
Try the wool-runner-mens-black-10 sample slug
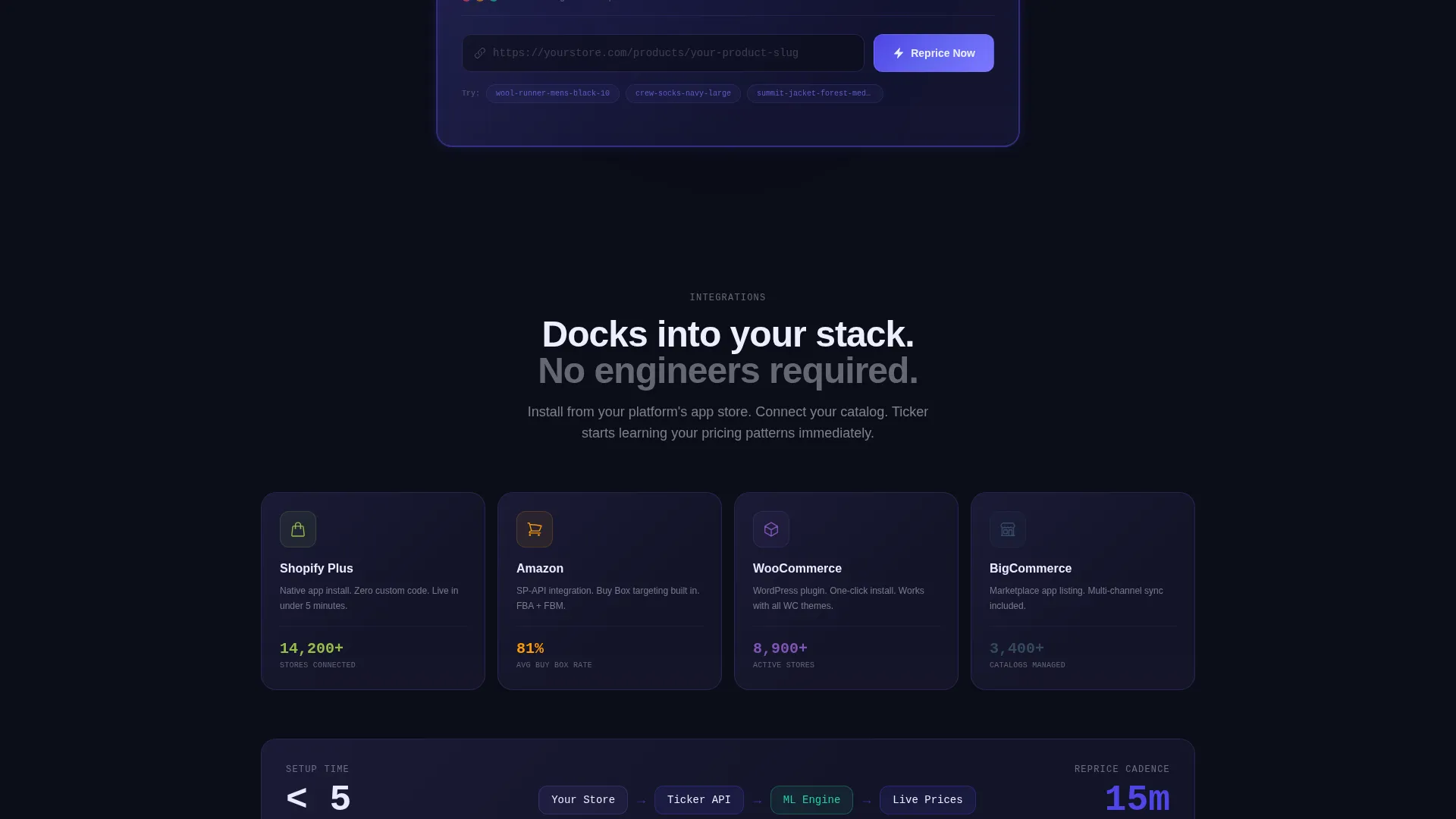pyautogui.click(x=553, y=93)
